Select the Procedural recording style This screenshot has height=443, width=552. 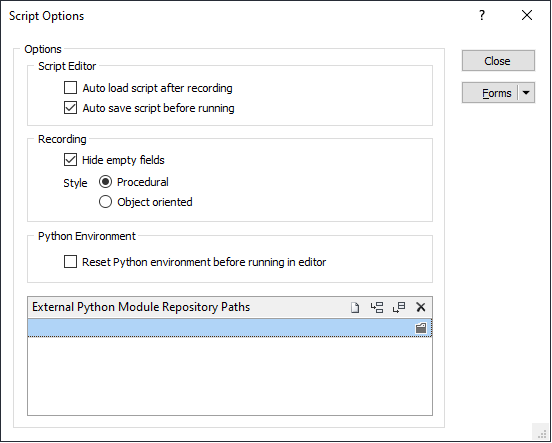point(105,182)
